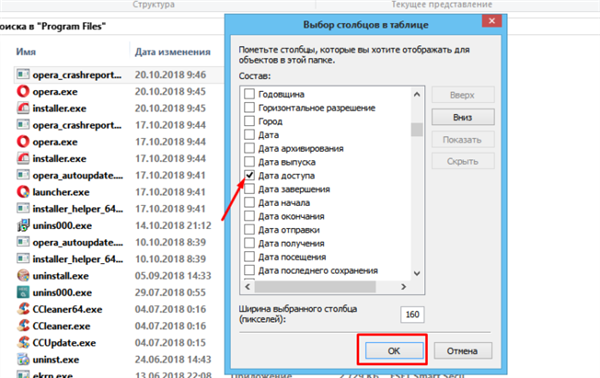Image resolution: width=600 pixels, height=378 pixels.
Task: Click the CCleaner64.exe file name
Action: (x=67, y=309)
